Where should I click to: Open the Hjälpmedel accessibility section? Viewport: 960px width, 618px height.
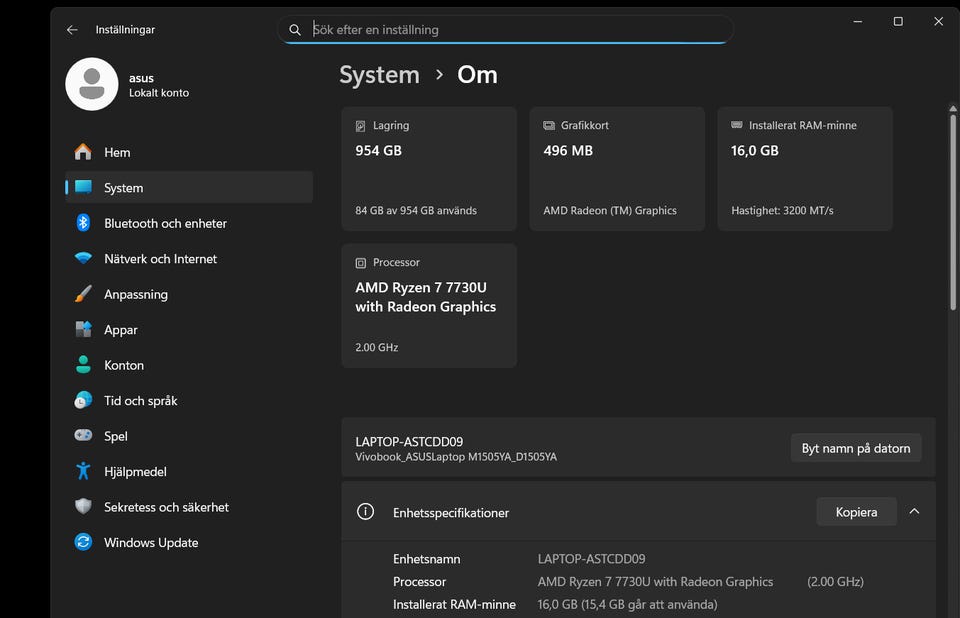pos(135,472)
